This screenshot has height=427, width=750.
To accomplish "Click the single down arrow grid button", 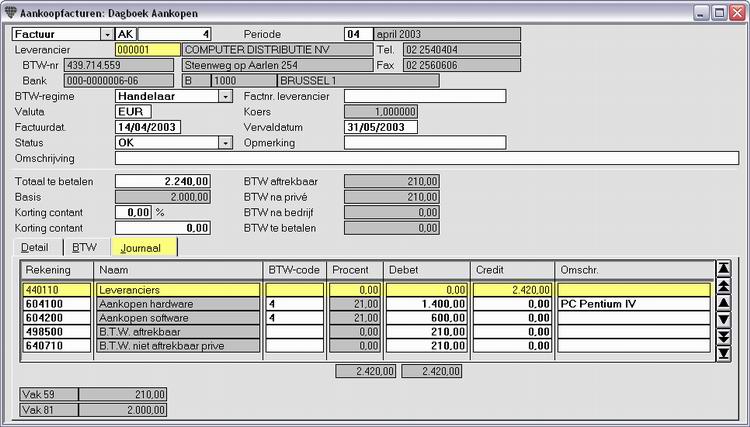I will coord(724,320).
